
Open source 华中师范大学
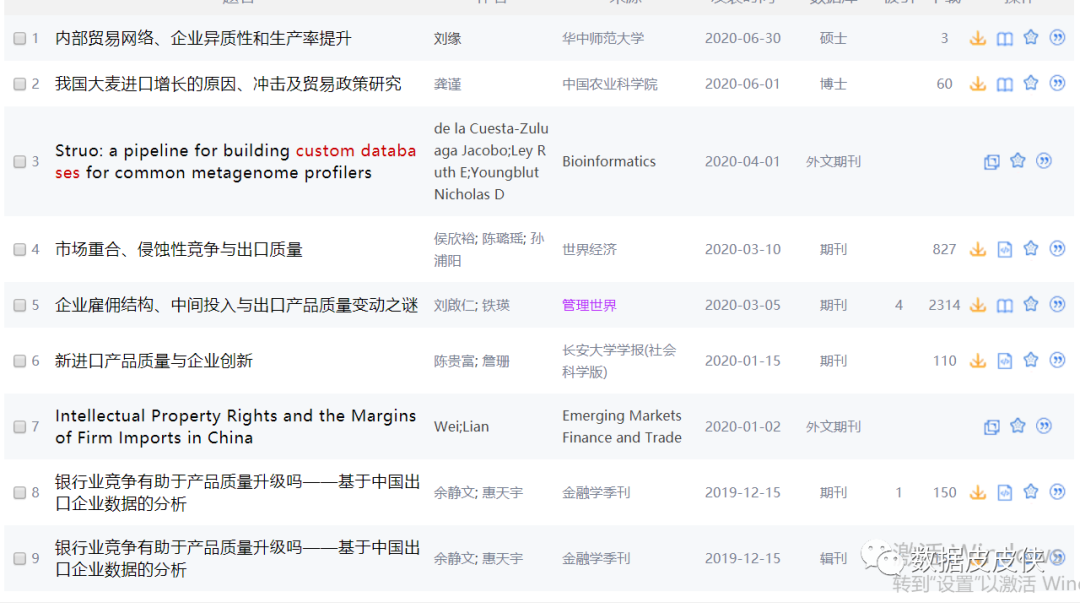pyautogui.click(x=603, y=39)
